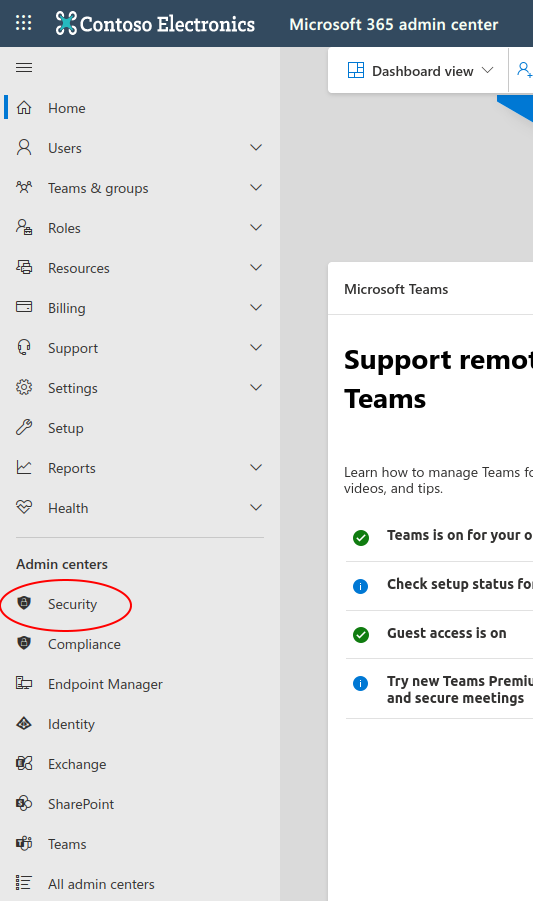
Task: Expand the Billing chevron
Action: (x=256, y=307)
